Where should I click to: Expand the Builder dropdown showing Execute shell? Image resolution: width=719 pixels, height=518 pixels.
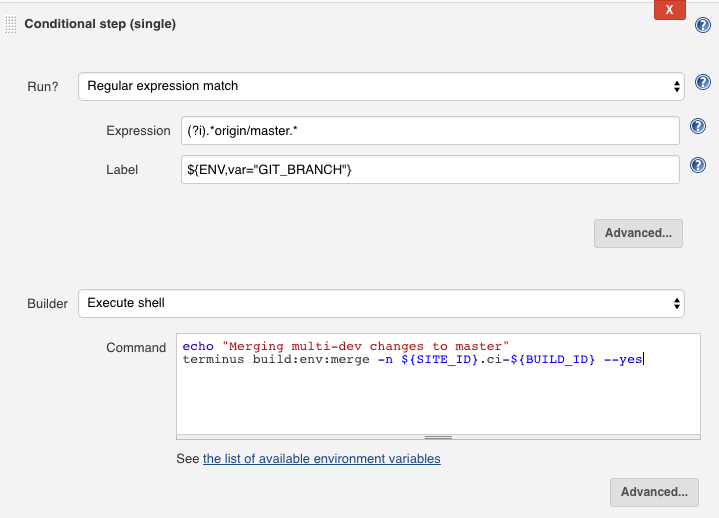381,302
